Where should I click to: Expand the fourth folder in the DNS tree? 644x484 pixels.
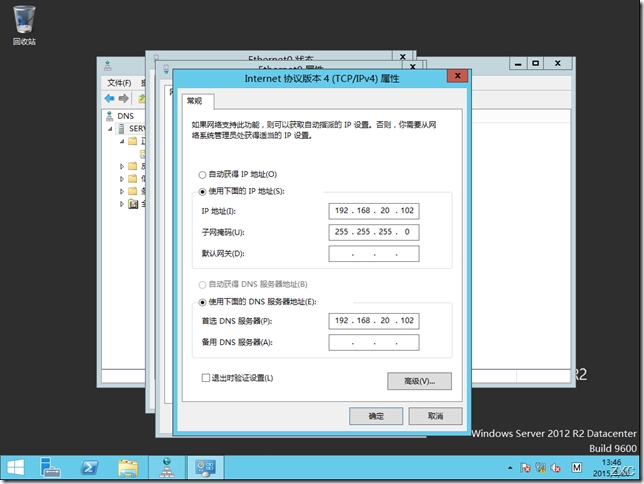coord(122,191)
